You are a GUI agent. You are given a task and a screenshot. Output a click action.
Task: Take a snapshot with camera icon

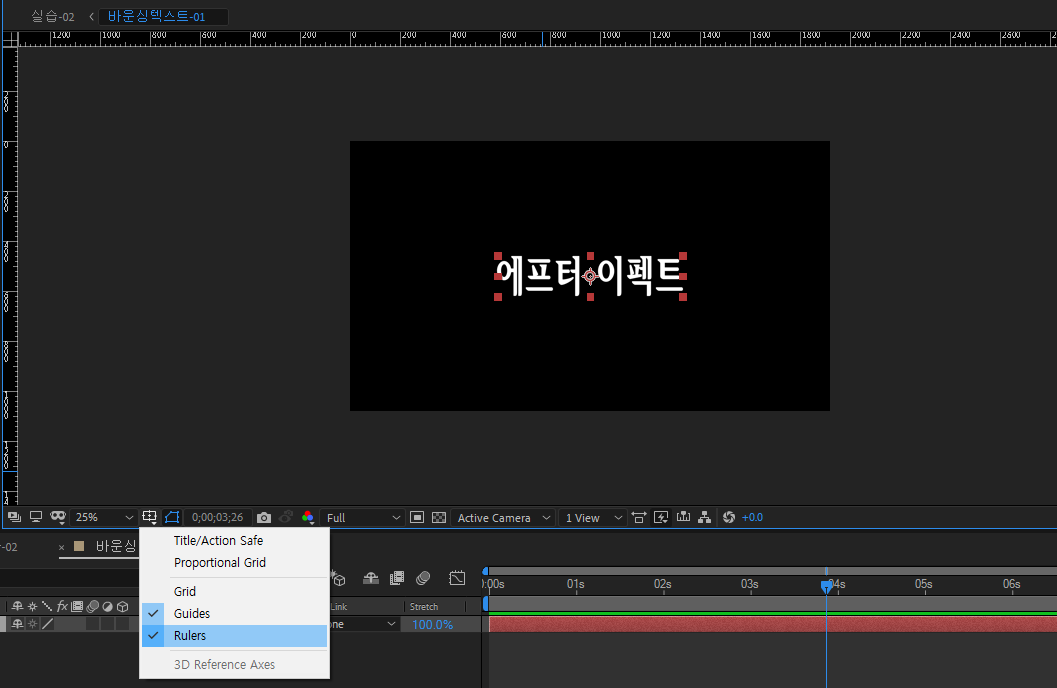point(264,518)
